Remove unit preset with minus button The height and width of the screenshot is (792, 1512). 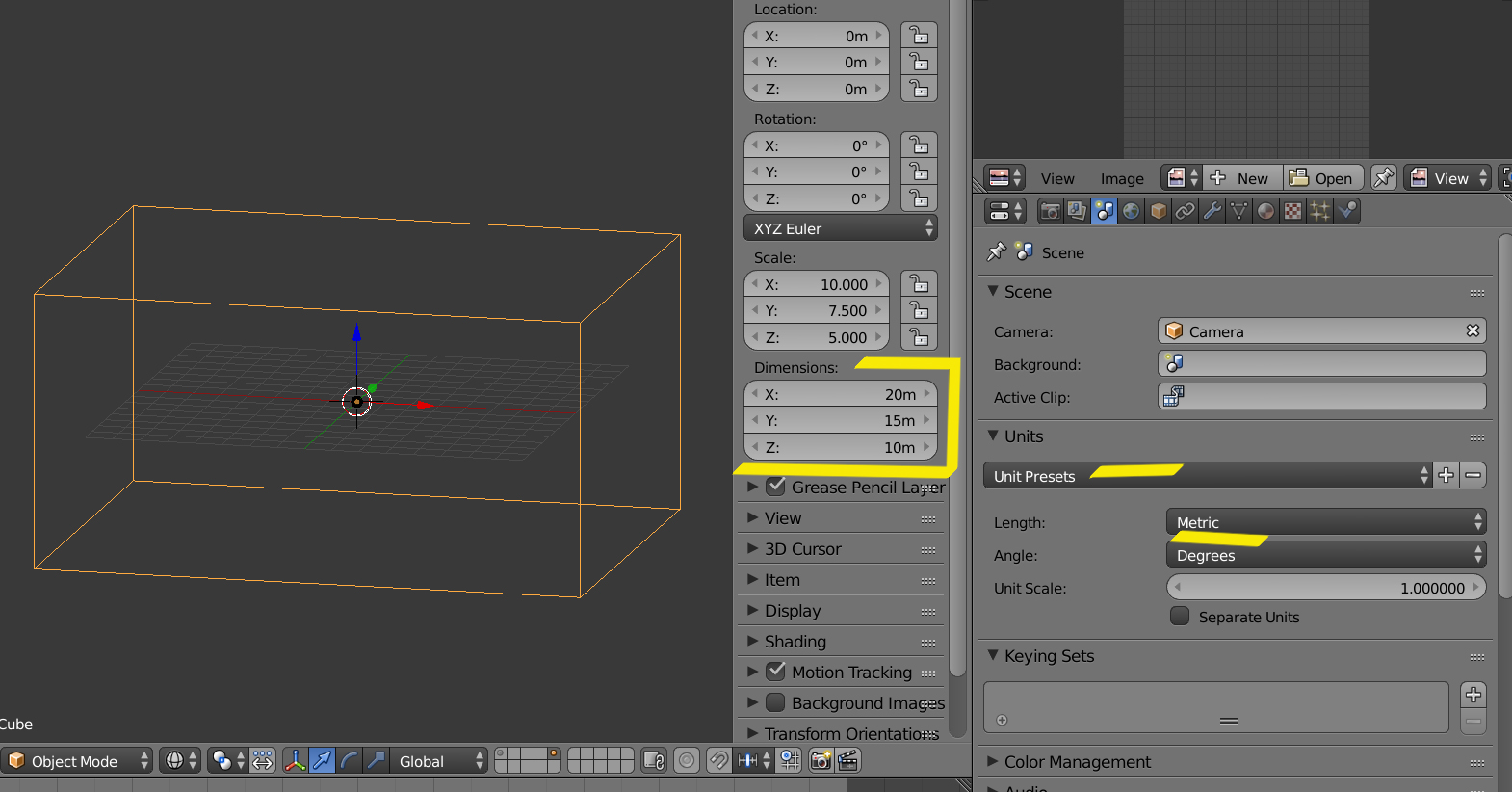click(1473, 475)
